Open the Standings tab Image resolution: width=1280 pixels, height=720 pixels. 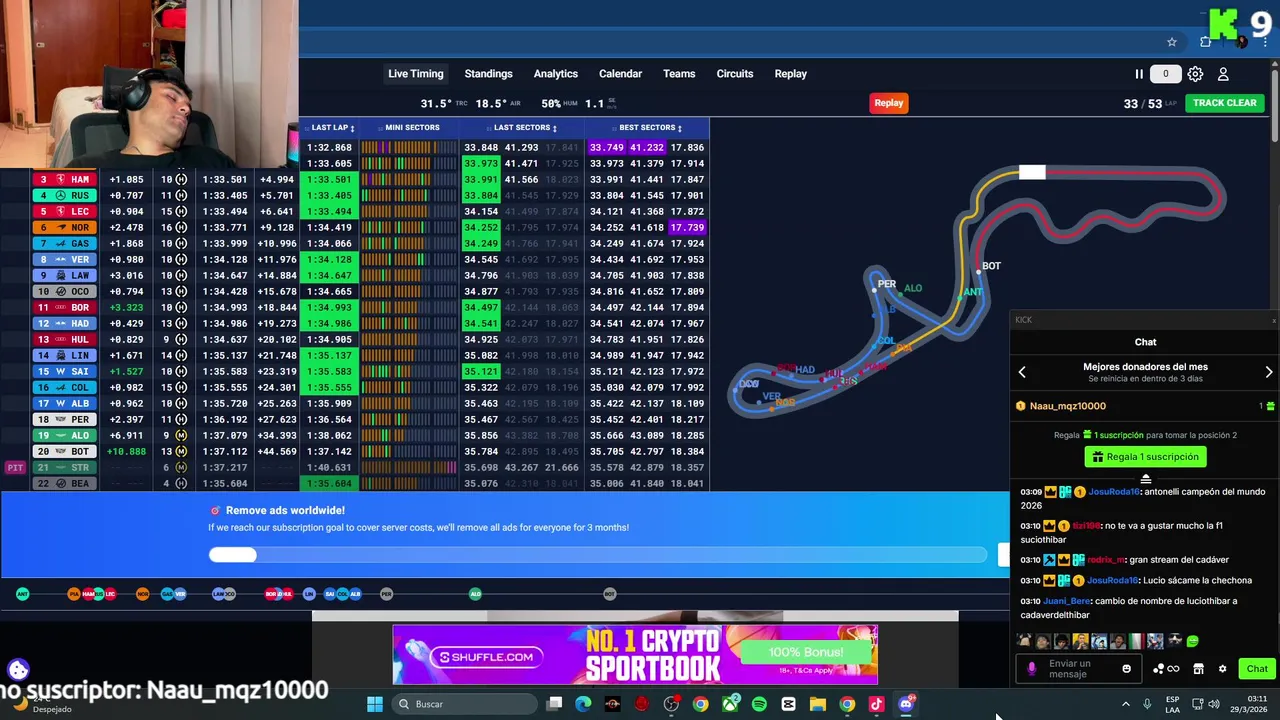click(x=488, y=74)
